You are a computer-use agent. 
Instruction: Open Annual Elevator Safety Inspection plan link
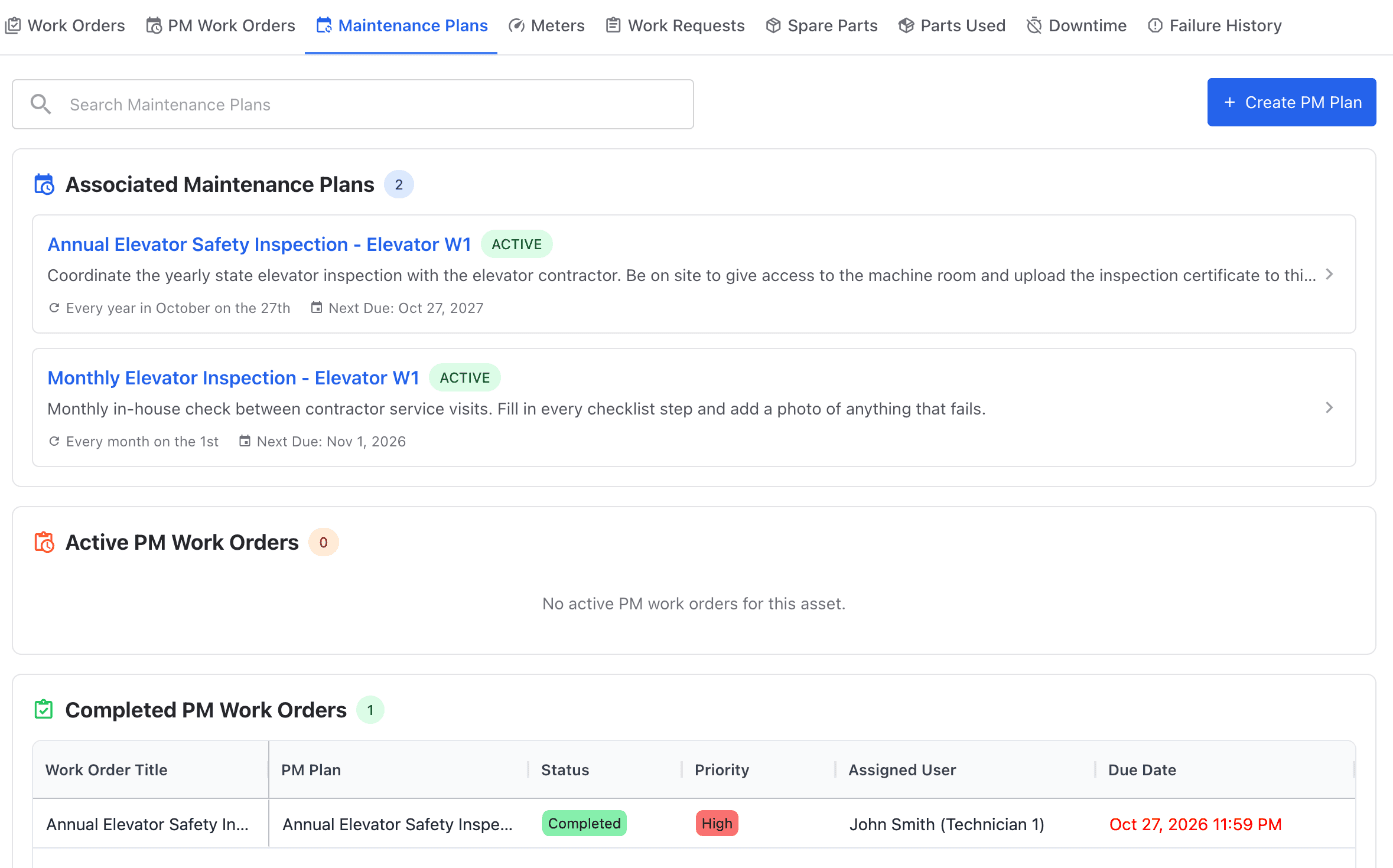[259, 244]
